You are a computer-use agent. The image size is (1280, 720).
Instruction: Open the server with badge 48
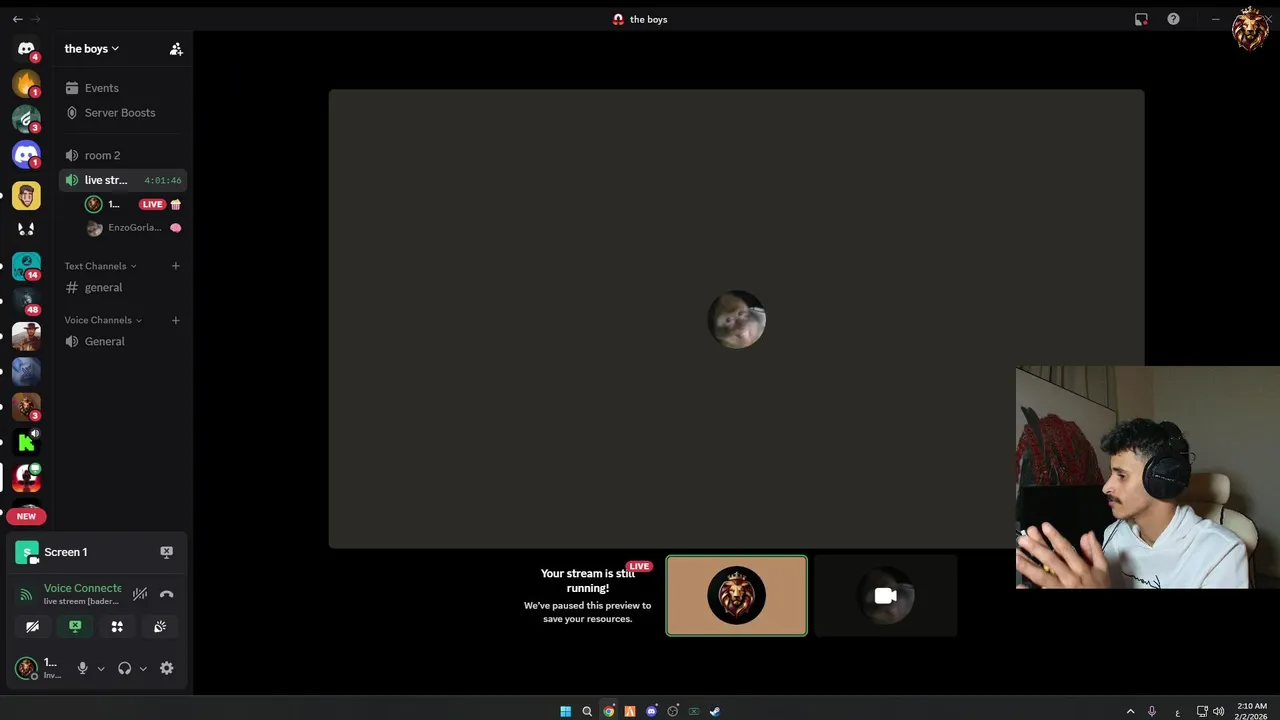coord(26,301)
